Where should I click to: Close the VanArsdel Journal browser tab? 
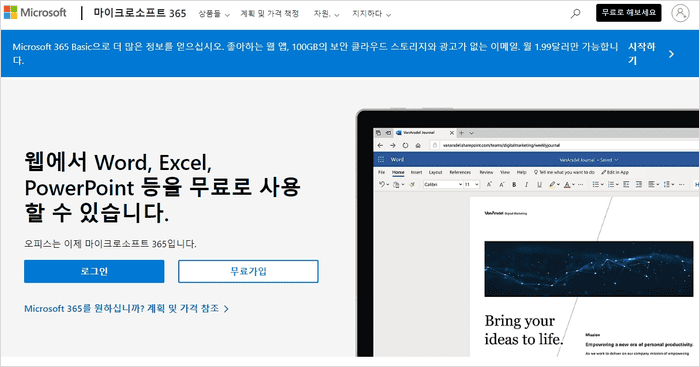click(x=452, y=133)
